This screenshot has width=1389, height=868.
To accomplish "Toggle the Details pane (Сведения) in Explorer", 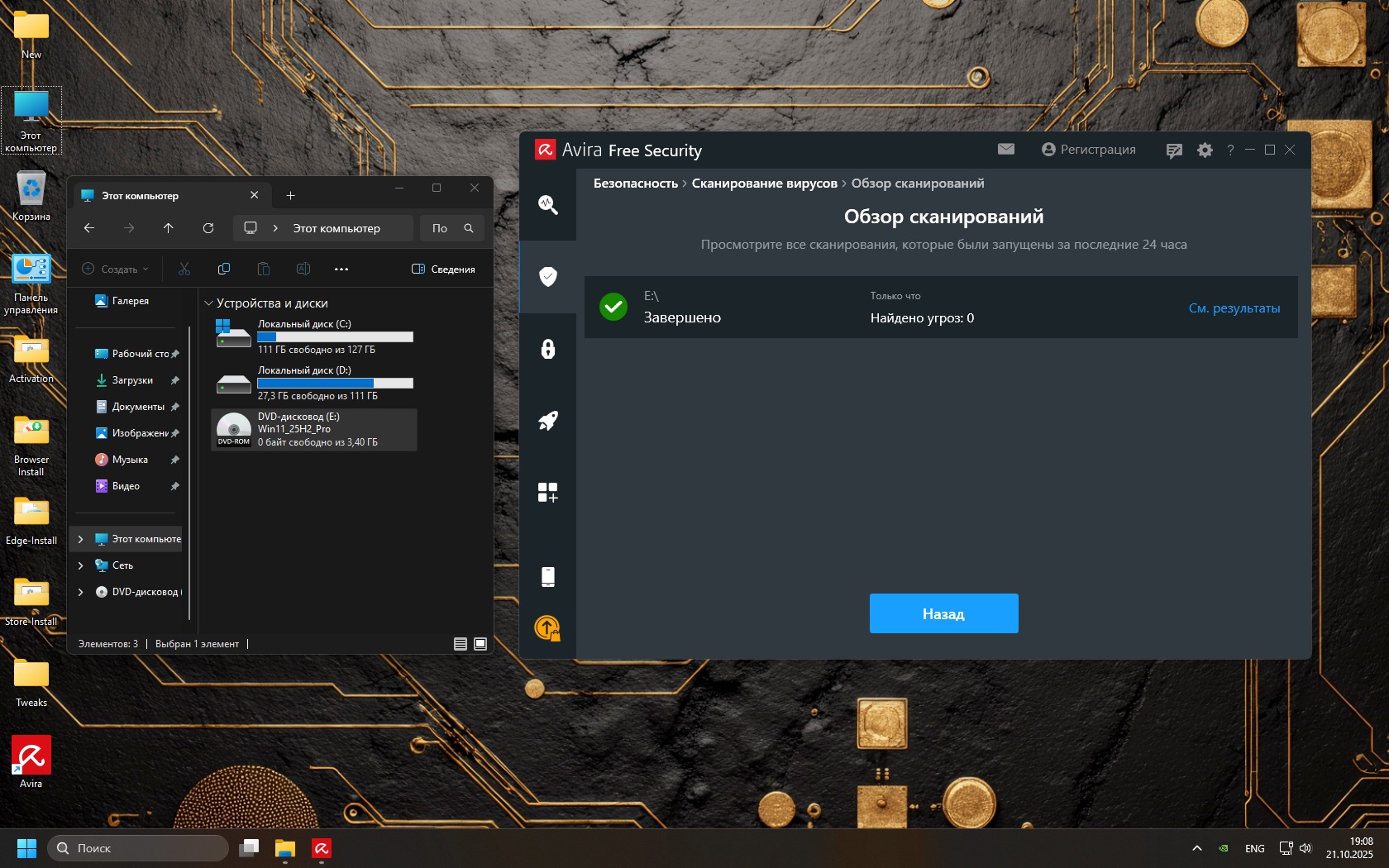I will (443, 269).
